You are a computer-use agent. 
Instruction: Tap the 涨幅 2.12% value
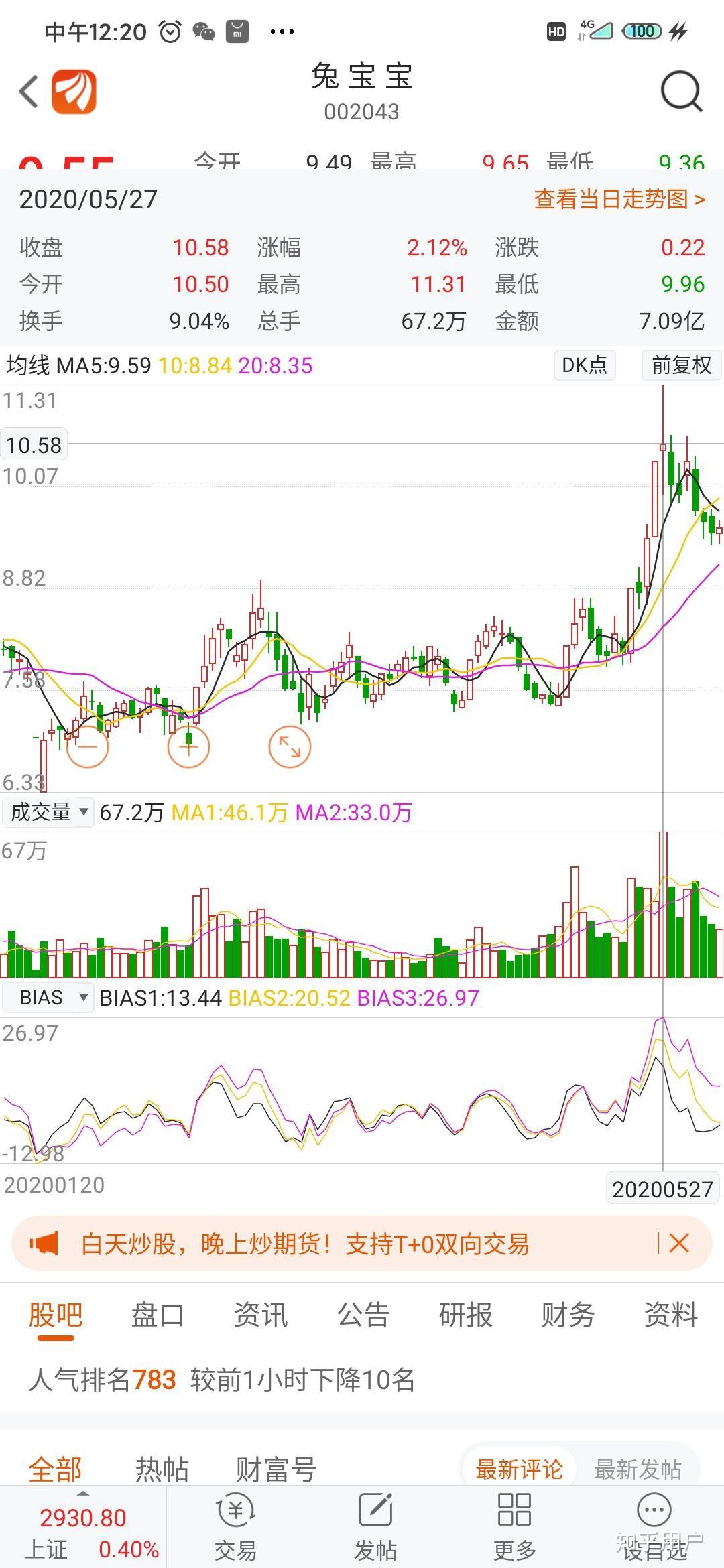pos(437,247)
